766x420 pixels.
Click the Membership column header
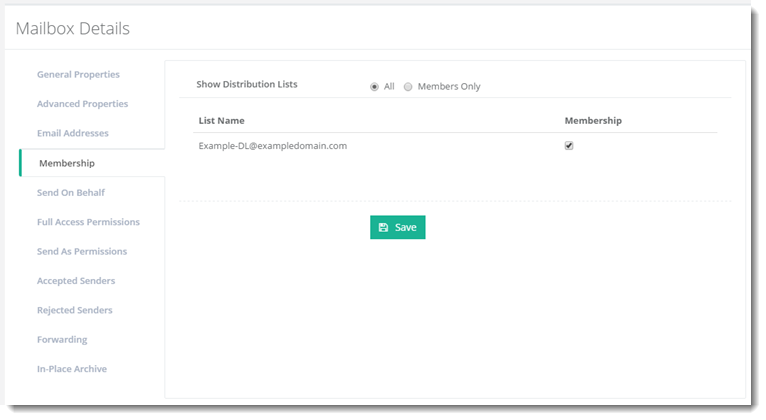(593, 121)
